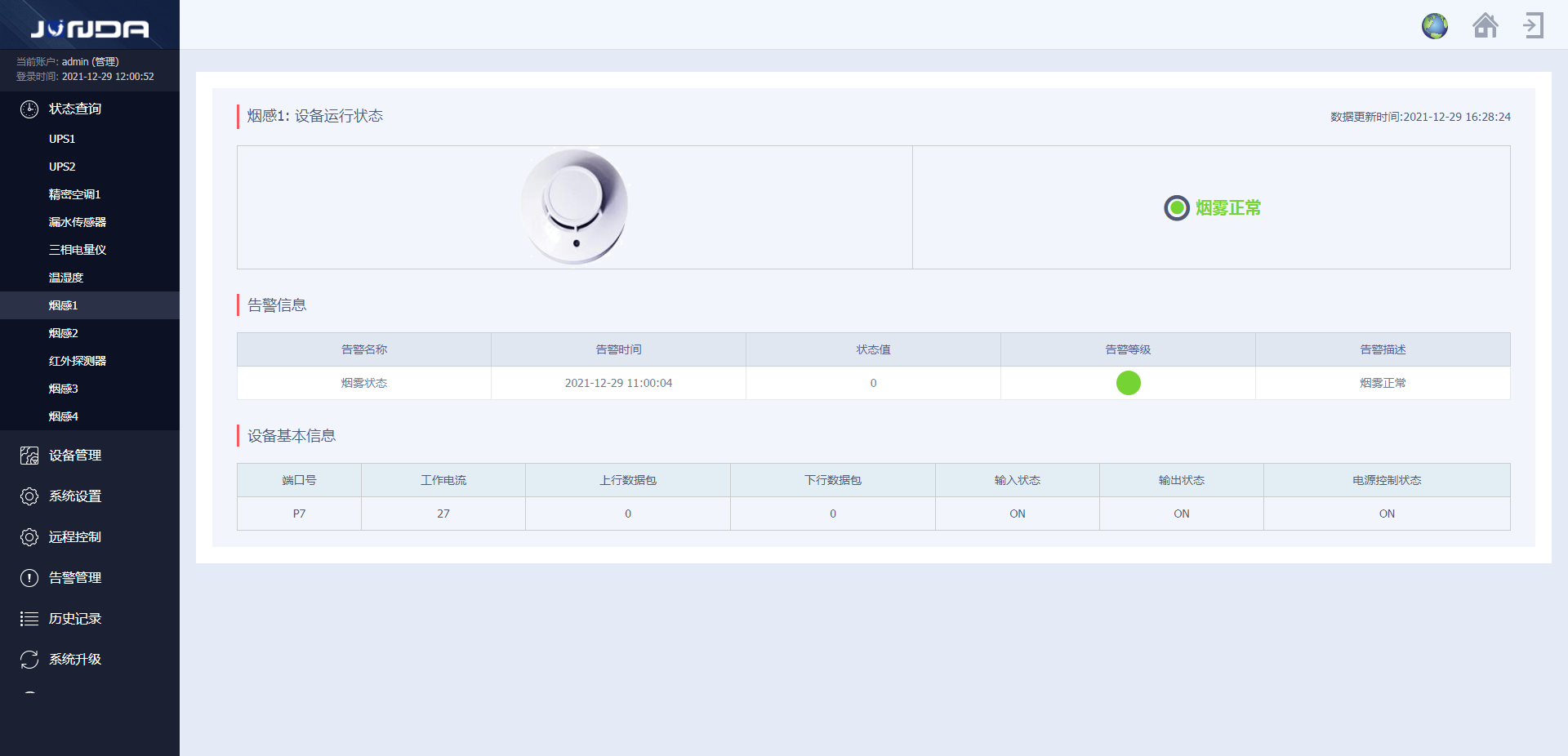
Task: Open 漏水传感器 status page
Action: click(77, 222)
